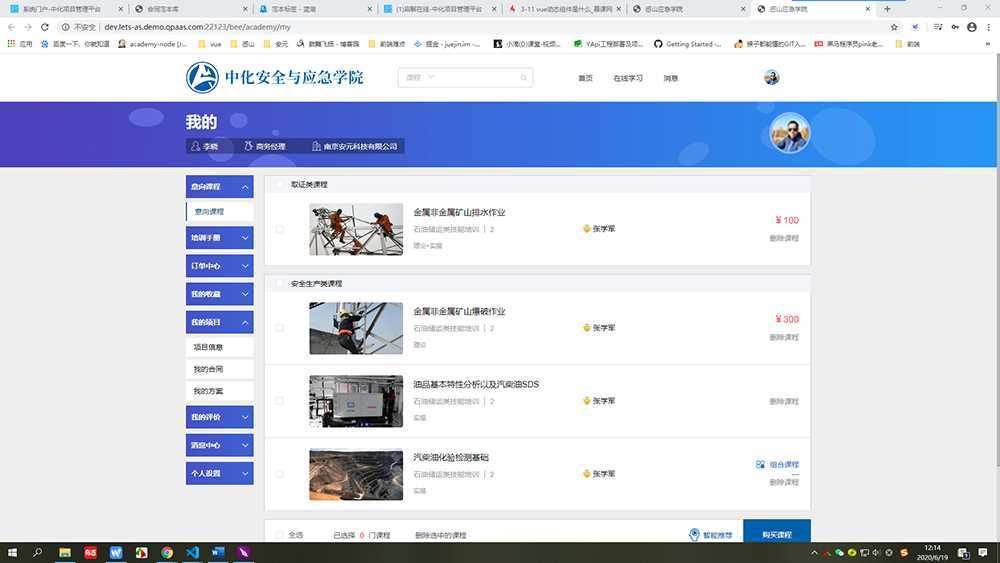The image size is (1000, 563).
Task: Bookmark this page with the star icon
Action: 893,27
